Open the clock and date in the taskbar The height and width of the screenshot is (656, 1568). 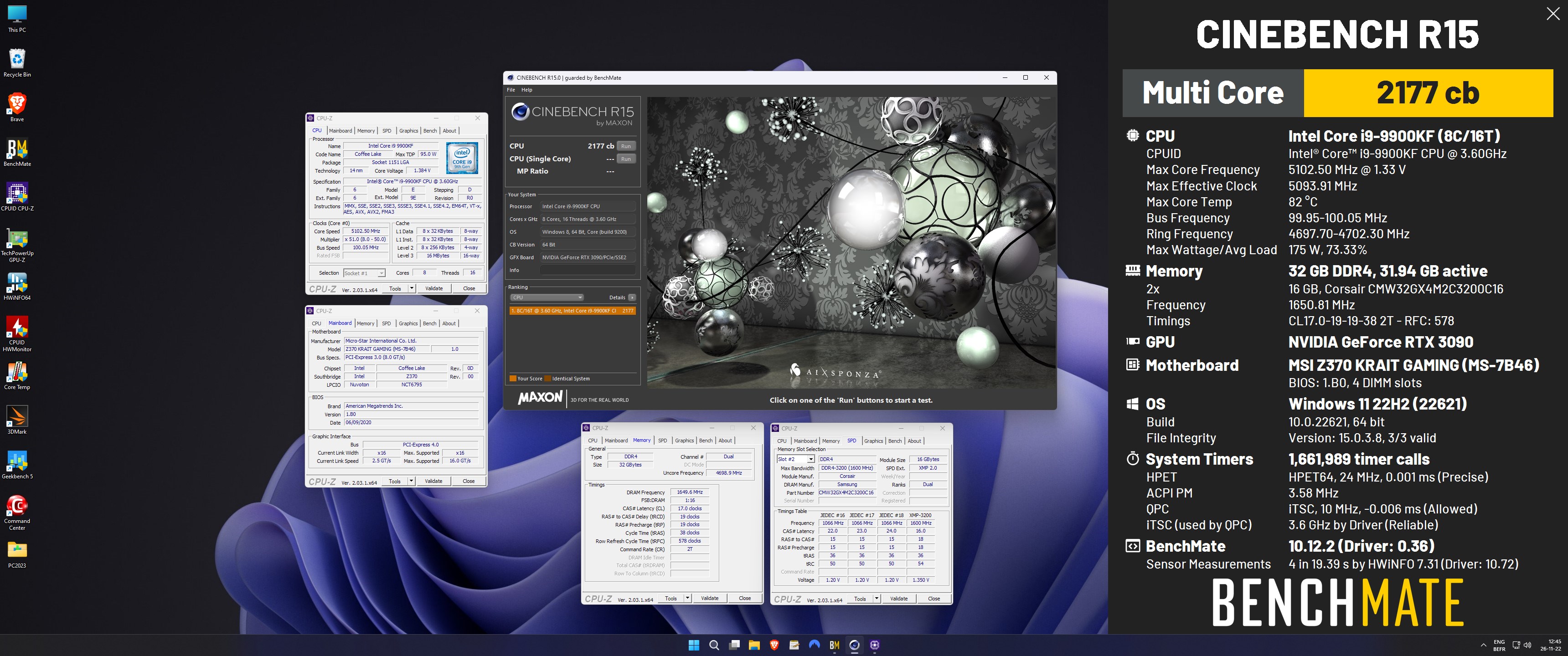[1550, 645]
